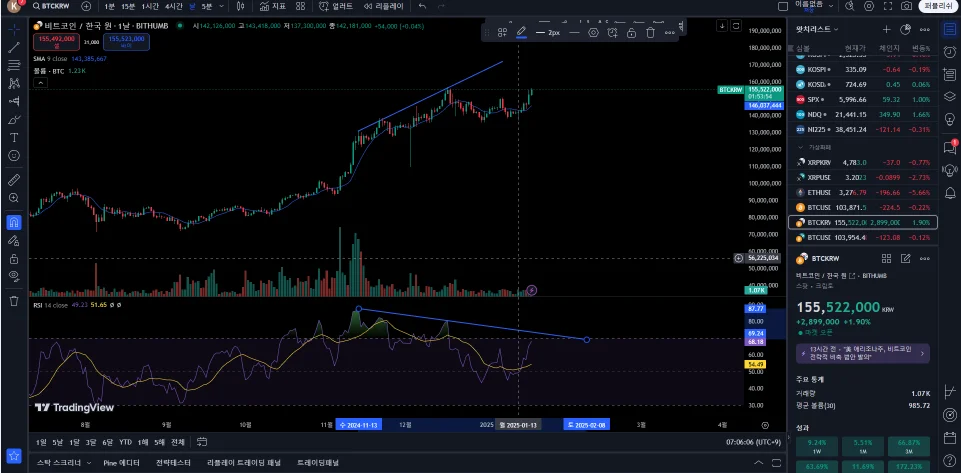This screenshot has height=473, width=961.
Task: Add alert on the drawing
Action: point(612,32)
